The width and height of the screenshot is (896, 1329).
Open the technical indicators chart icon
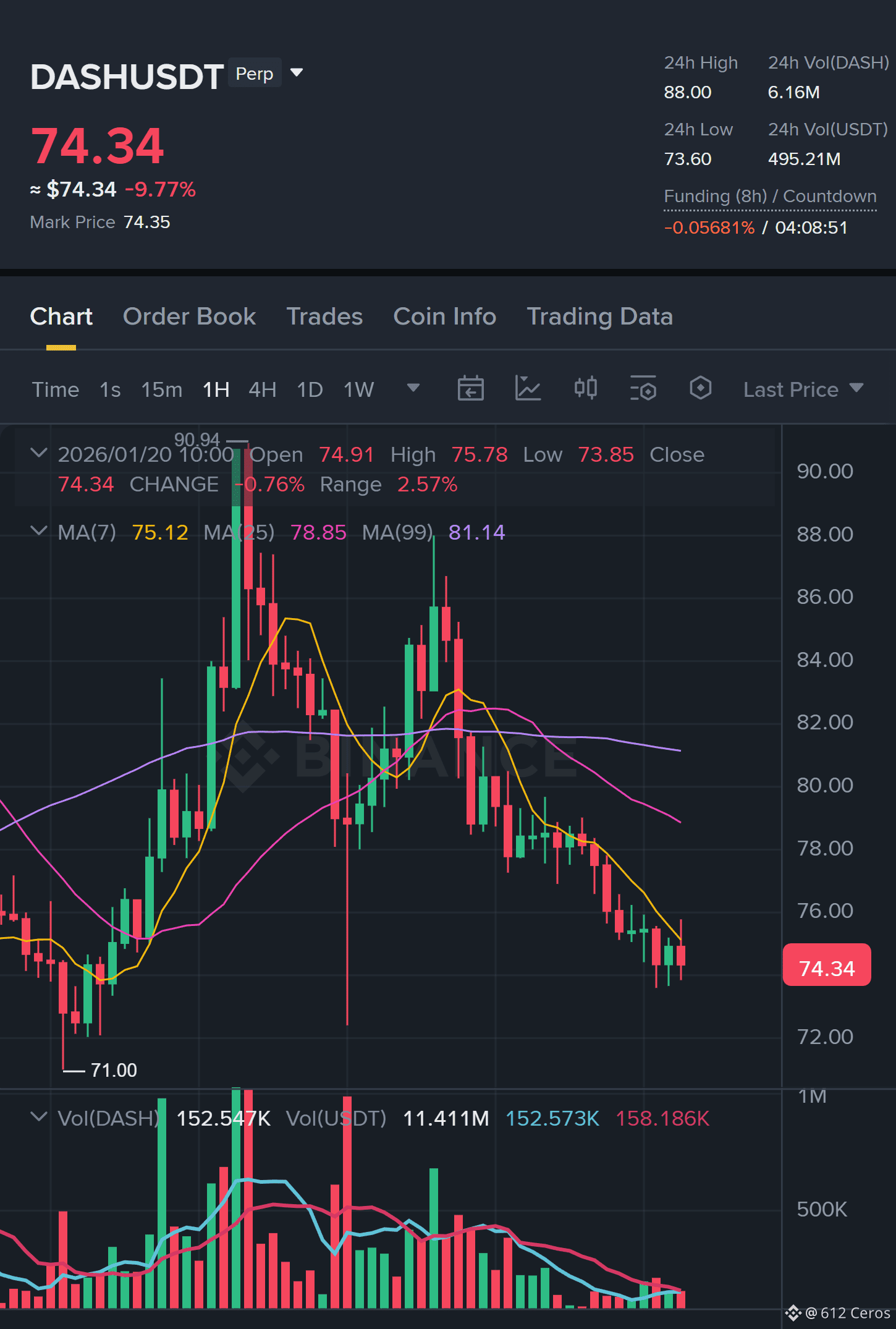(528, 389)
